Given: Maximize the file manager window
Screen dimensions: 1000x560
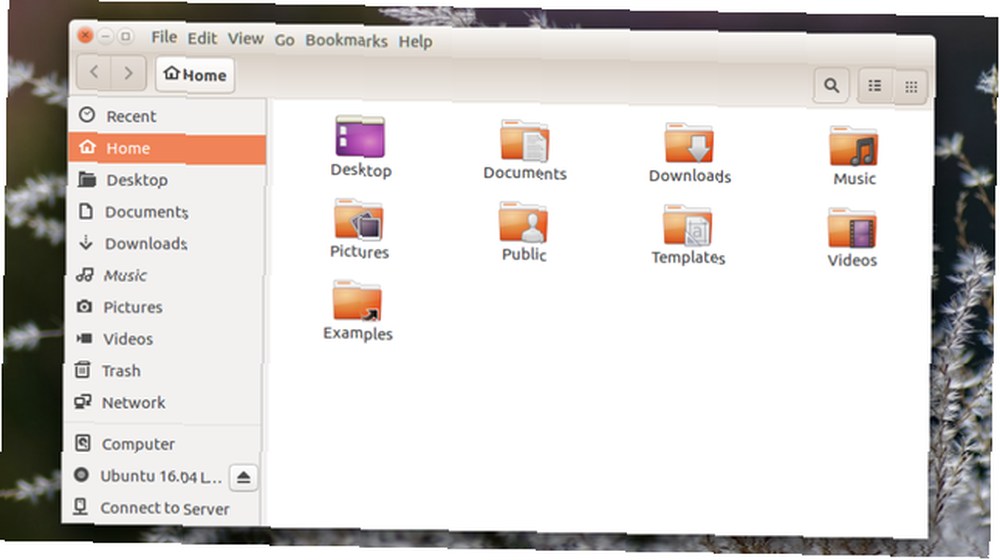Looking at the screenshot, I should pyautogui.click(x=126, y=36).
